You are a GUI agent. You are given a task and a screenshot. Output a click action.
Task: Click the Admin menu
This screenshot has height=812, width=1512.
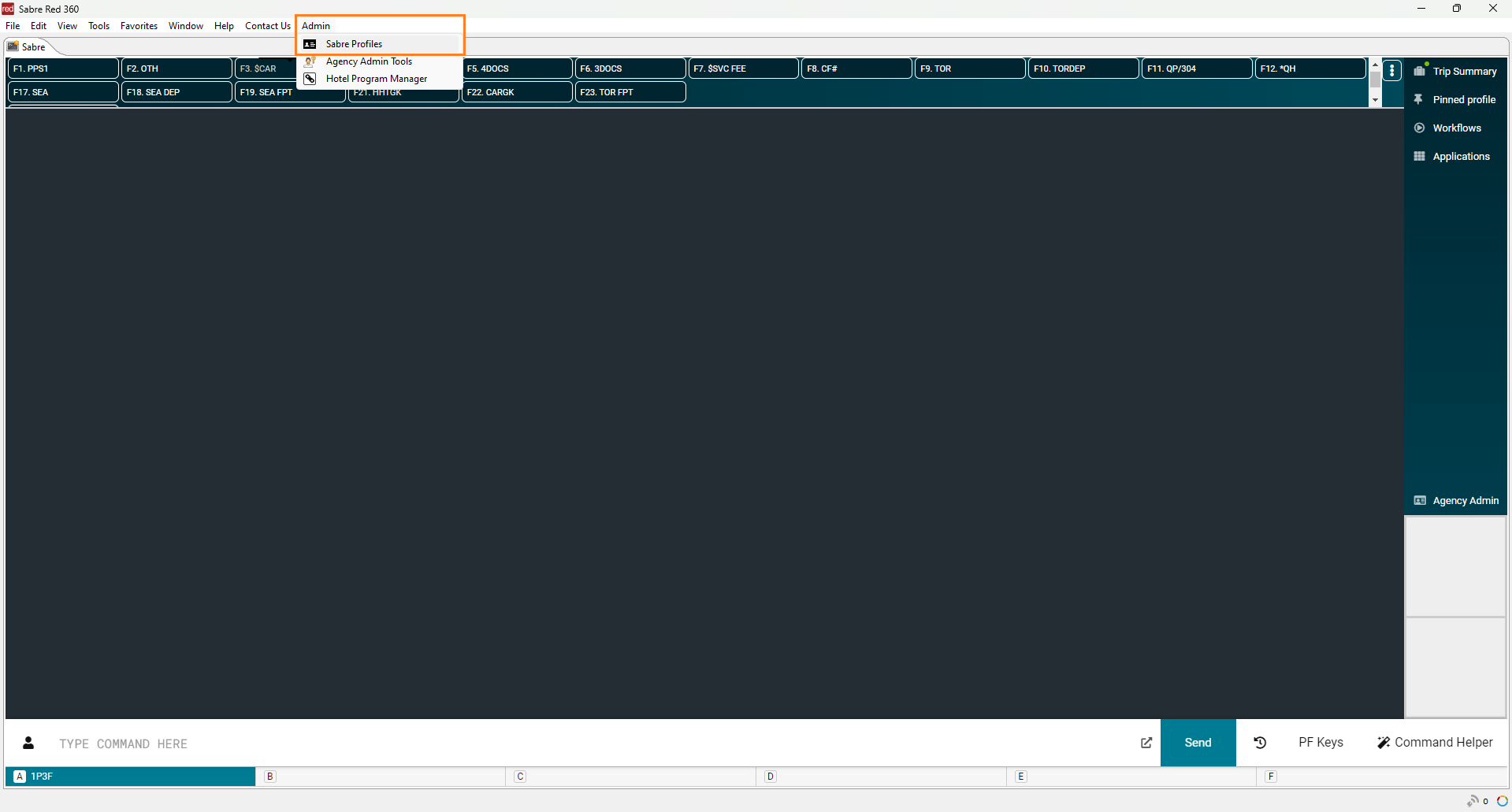pyautogui.click(x=316, y=26)
